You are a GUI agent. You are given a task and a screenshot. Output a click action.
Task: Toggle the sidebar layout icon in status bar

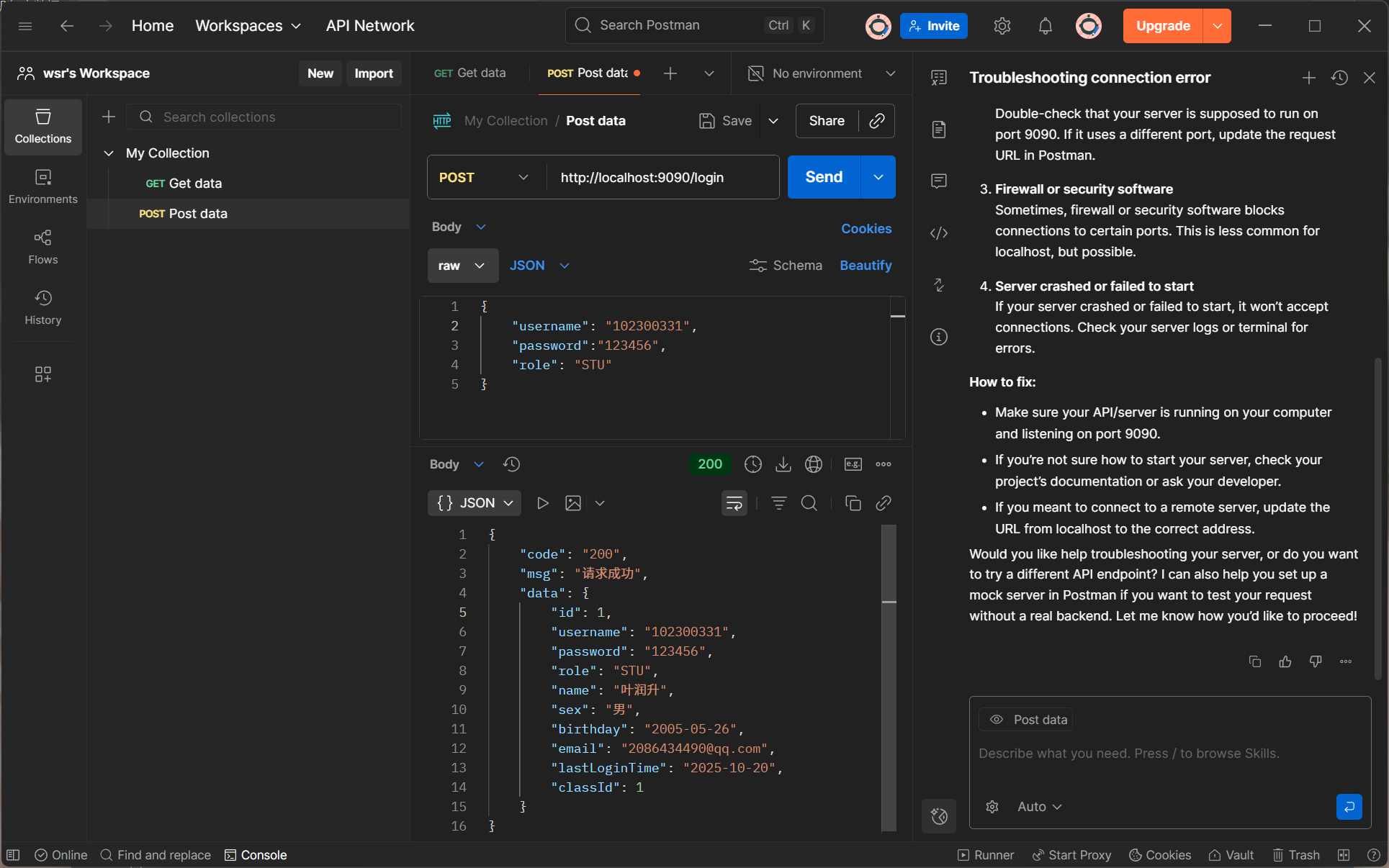(x=13, y=855)
